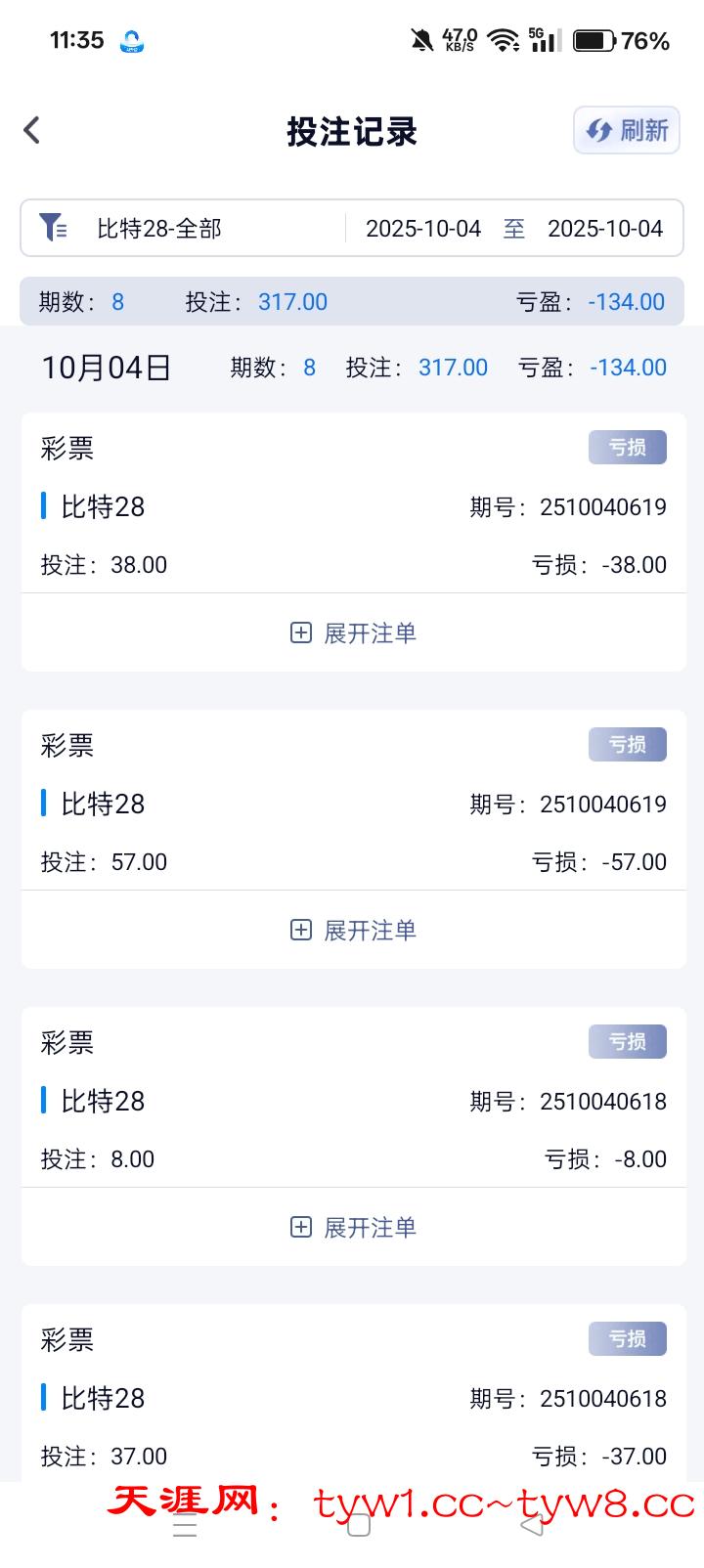Image resolution: width=704 pixels, height=1568 pixels.
Task: Tap the top summary 亏盈 -134.00 value
Action: (x=626, y=302)
